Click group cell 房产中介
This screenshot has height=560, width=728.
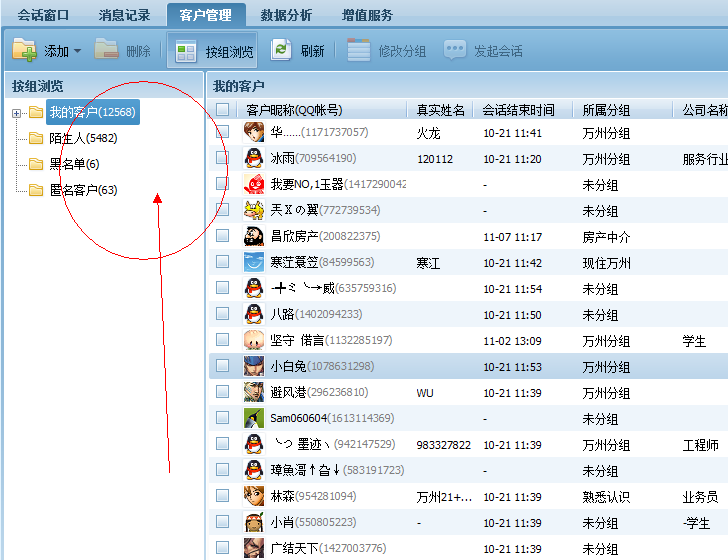606,237
